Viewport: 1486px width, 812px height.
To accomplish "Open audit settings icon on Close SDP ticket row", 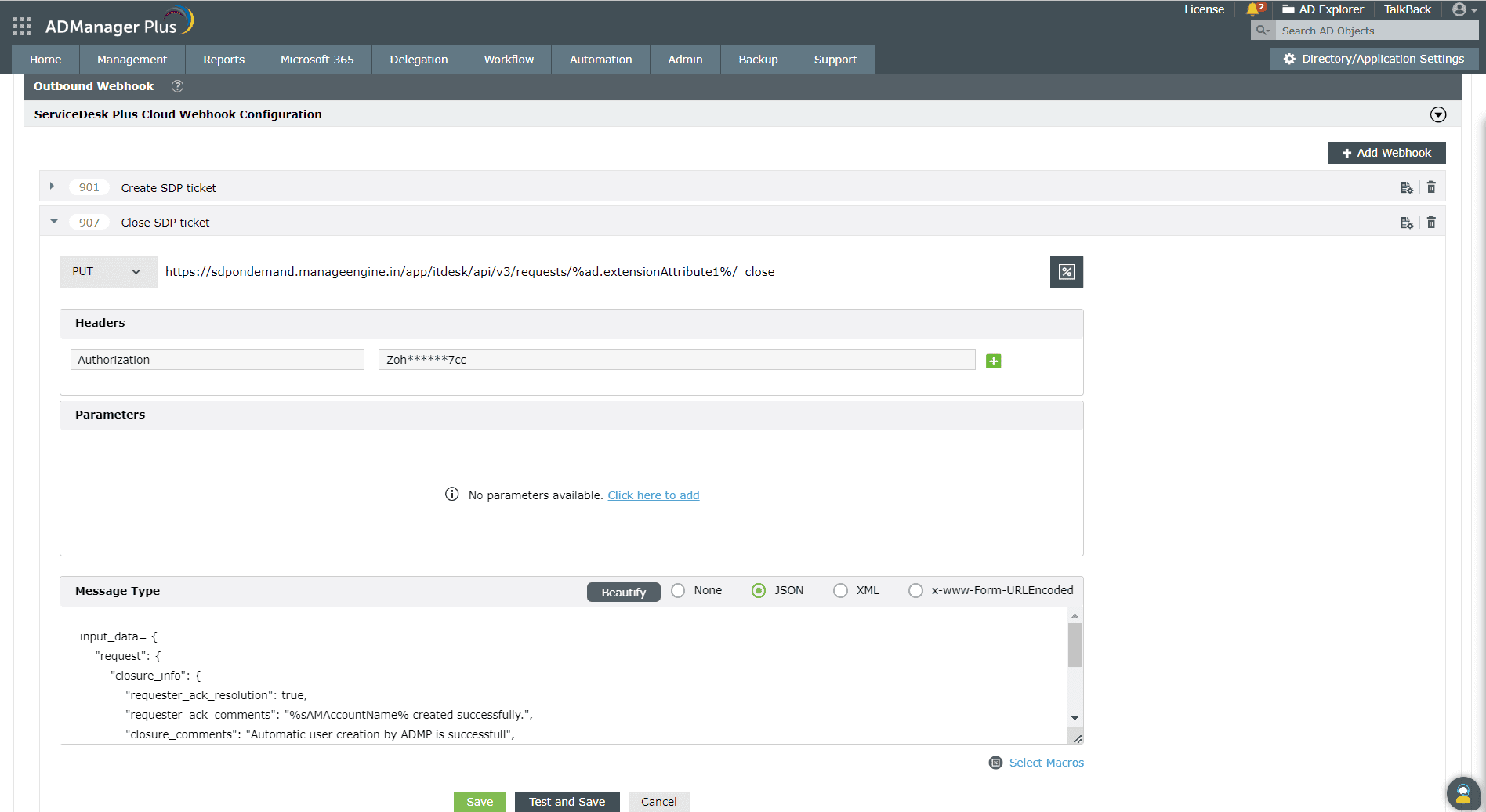I will pyautogui.click(x=1406, y=223).
